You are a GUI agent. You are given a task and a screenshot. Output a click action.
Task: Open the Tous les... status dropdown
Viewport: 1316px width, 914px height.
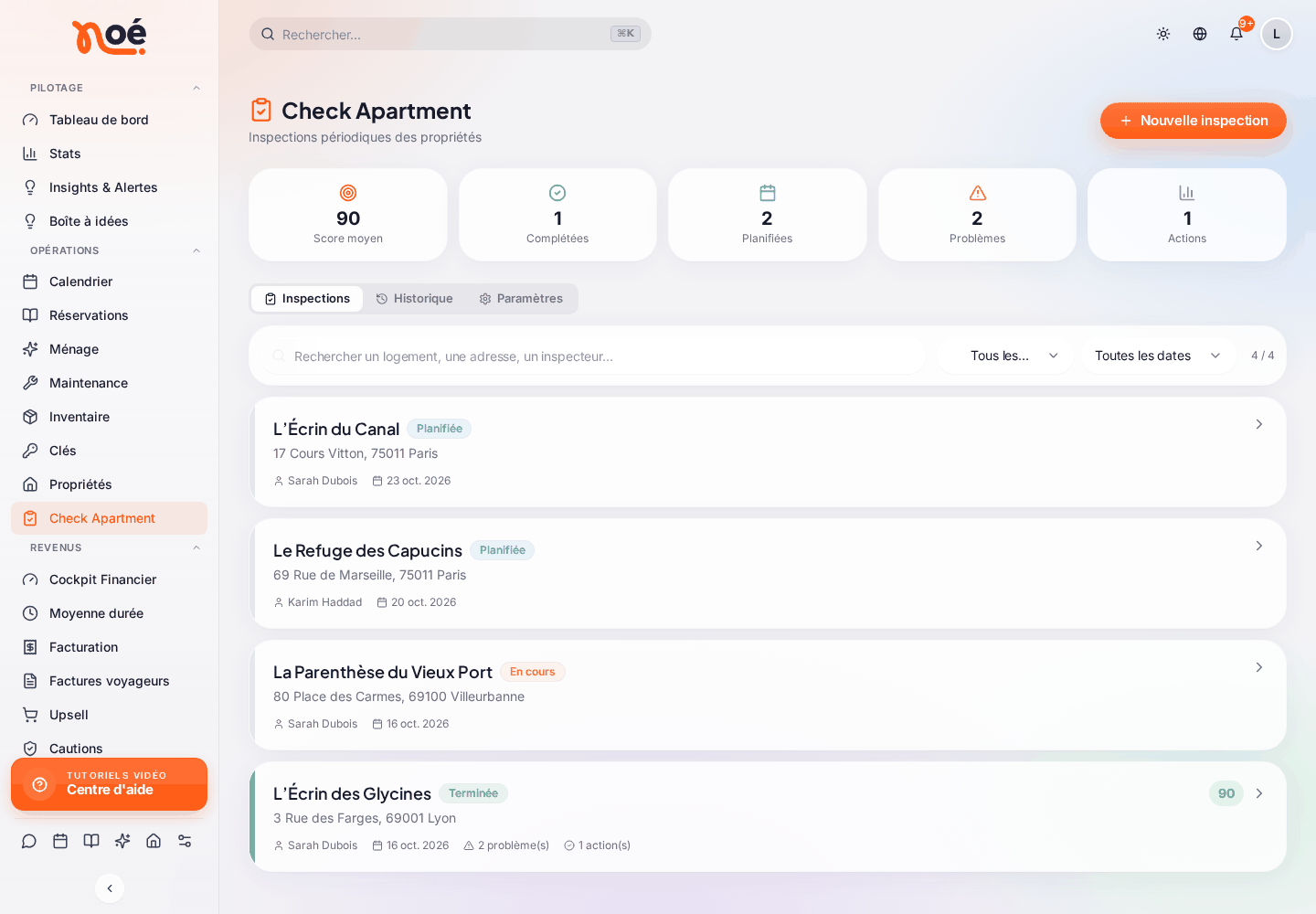(x=1005, y=356)
